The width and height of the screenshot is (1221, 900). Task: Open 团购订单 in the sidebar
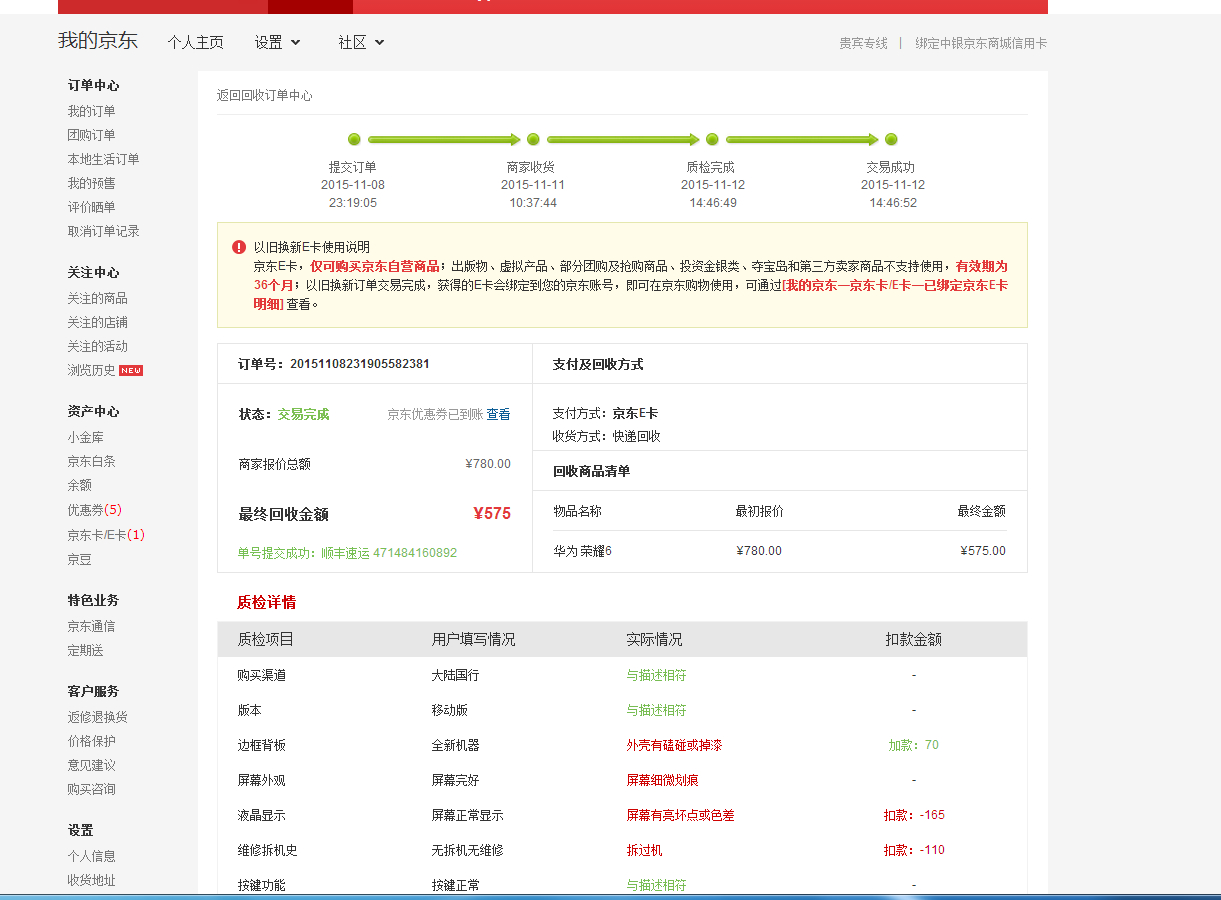[92, 135]
